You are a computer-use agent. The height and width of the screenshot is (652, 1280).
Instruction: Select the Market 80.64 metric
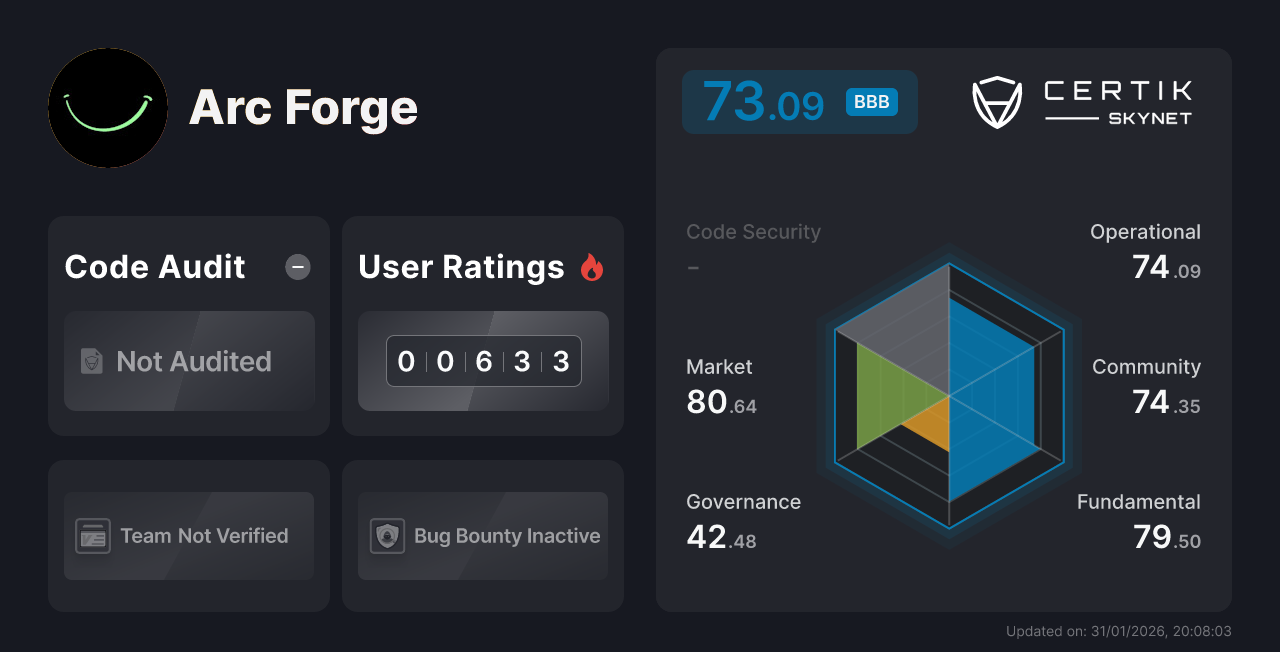[x=720, y=385]
